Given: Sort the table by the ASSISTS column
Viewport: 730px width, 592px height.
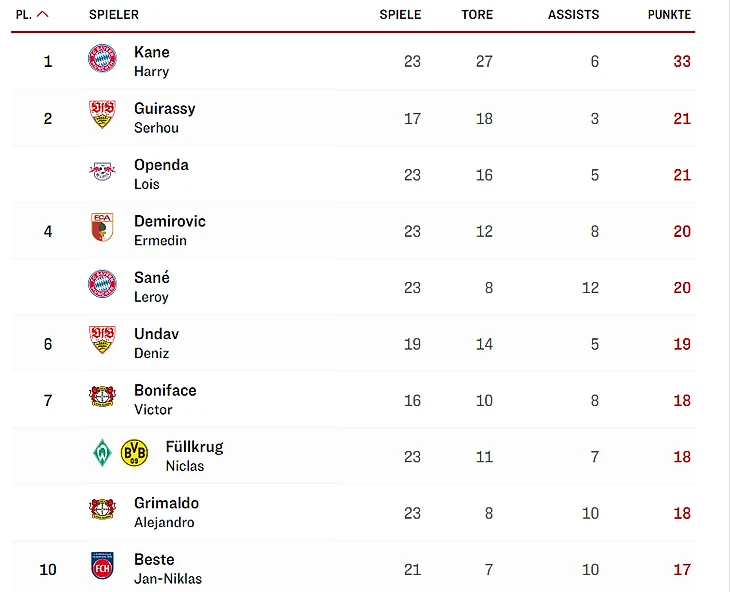Looking at the screenshot, I should (573, 15).
